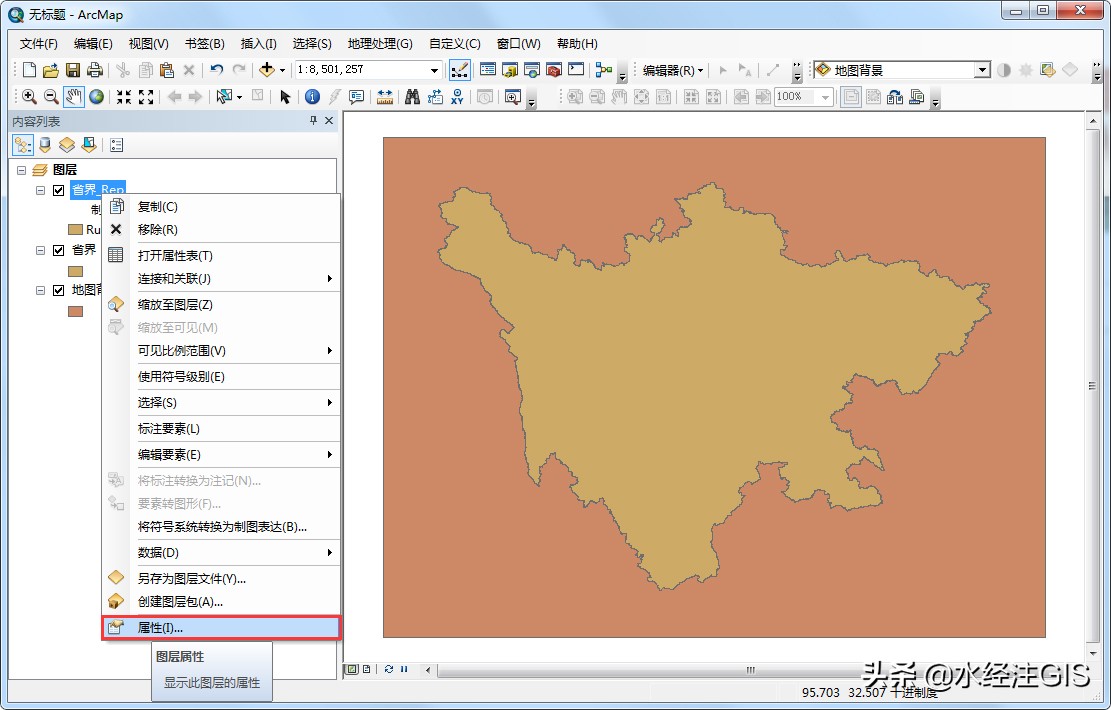1111x710 pixels.
Task: Uncheck the 地图背景 layer checkbox
Action: tap(59, 290)
